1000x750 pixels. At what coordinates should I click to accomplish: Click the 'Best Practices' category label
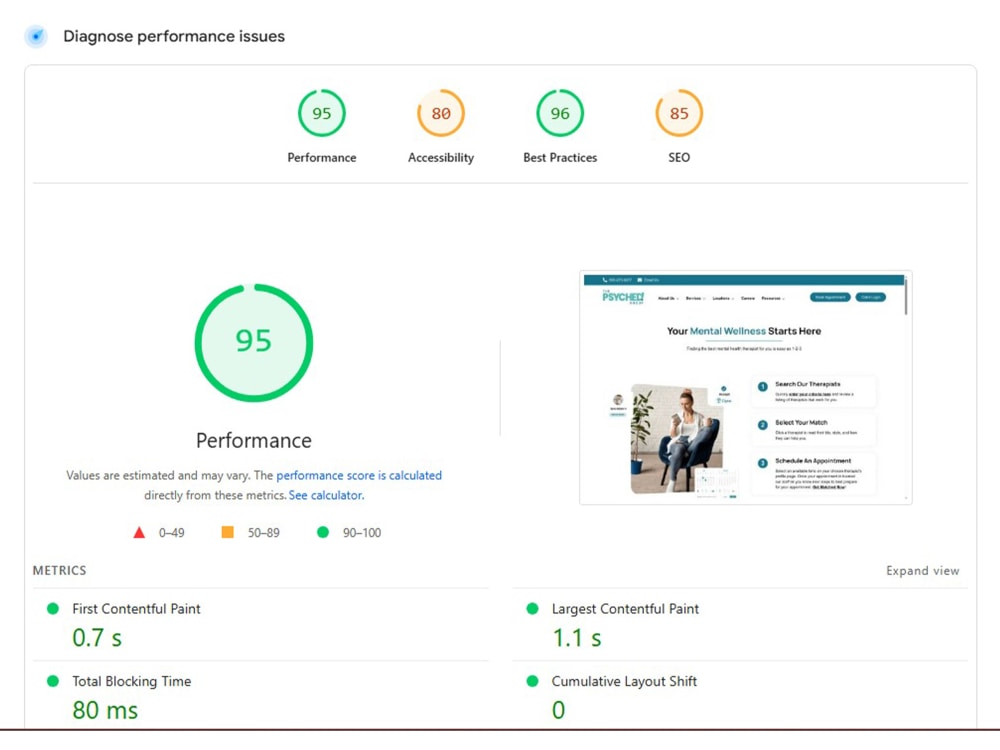560,158
